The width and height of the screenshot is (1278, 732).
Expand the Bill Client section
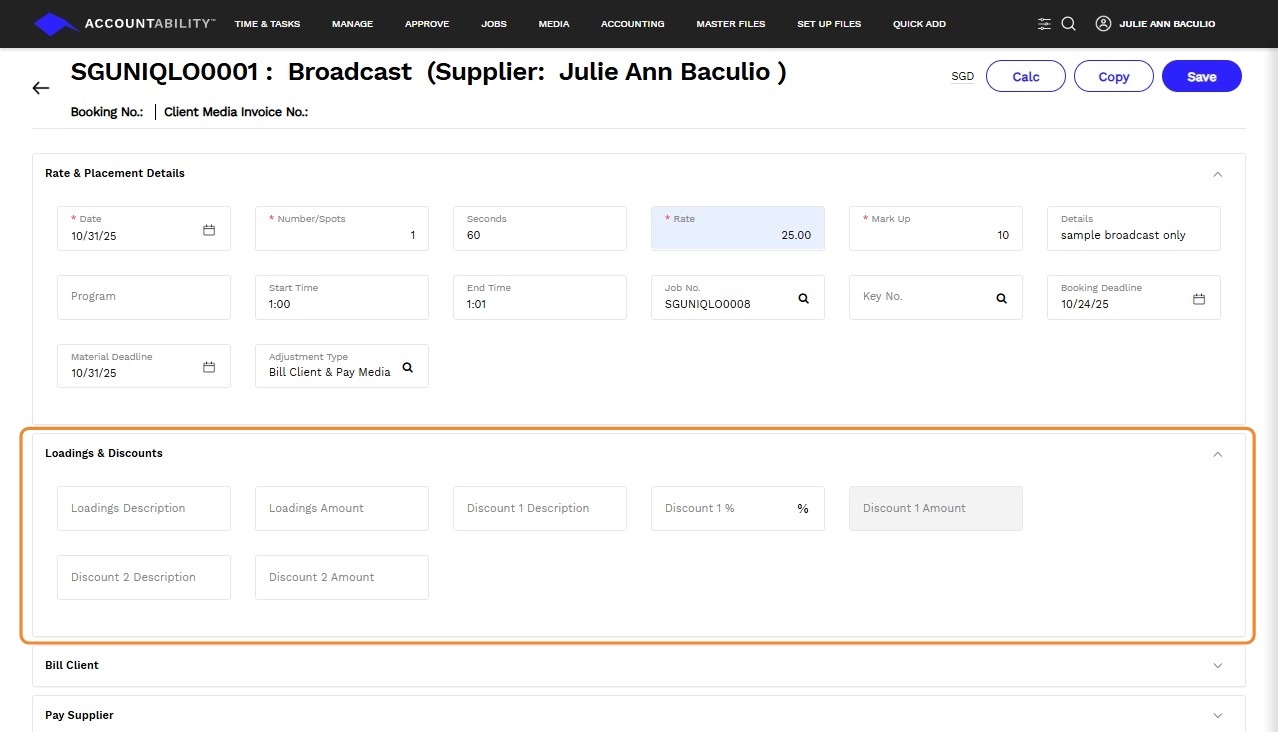(1217, 666)
